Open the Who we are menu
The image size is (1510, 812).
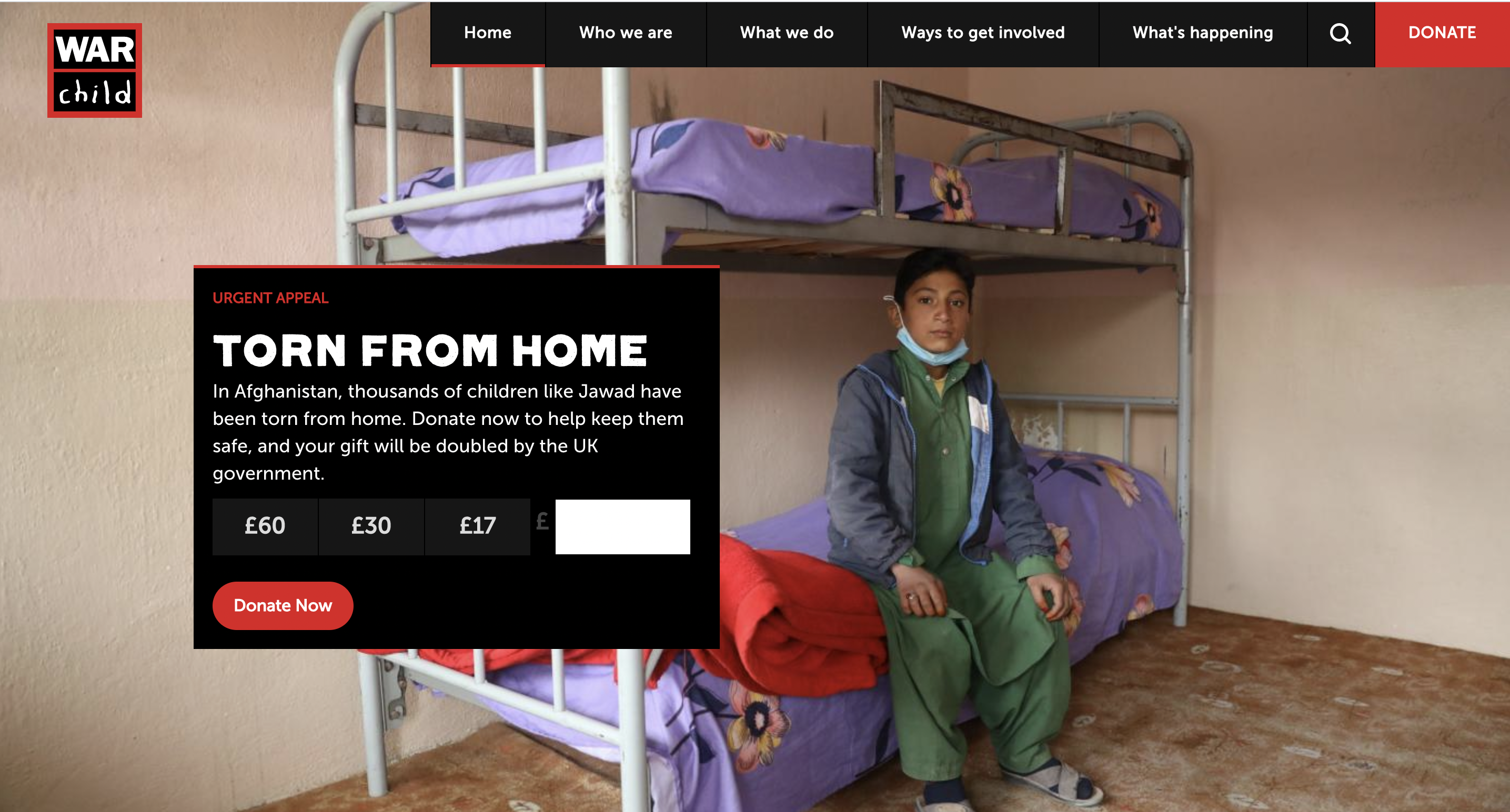click(x=626, y=34)
